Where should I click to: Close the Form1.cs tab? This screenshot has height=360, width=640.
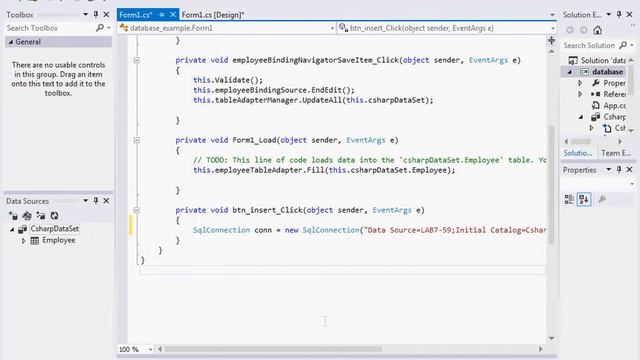173,15
